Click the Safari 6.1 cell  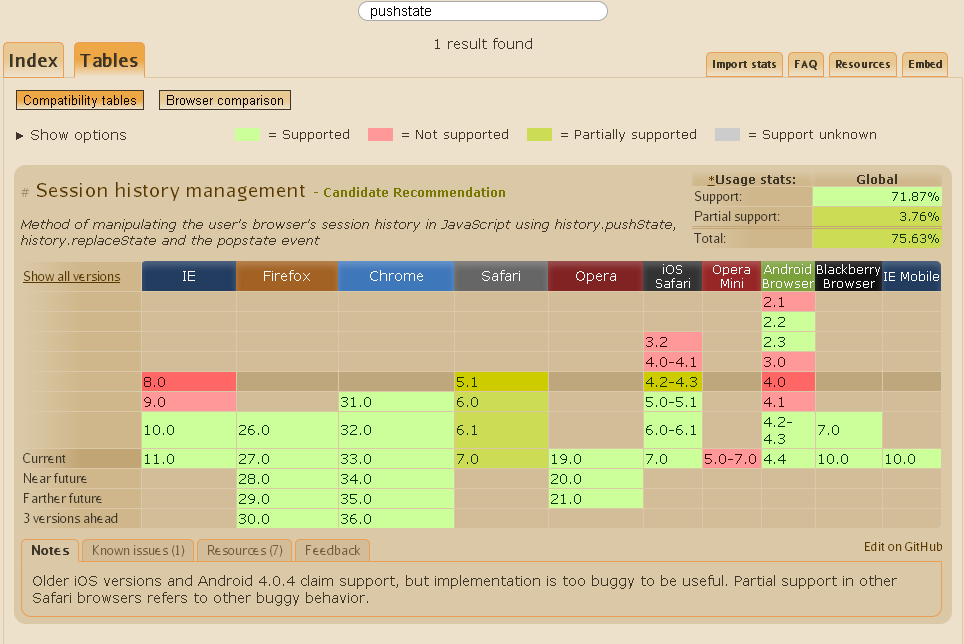(x=501, y=430)
